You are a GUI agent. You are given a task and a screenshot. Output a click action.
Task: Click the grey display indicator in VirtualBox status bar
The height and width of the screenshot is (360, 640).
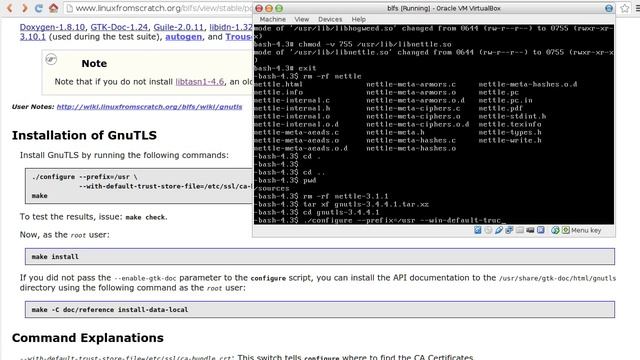click(x=520, y=230)
